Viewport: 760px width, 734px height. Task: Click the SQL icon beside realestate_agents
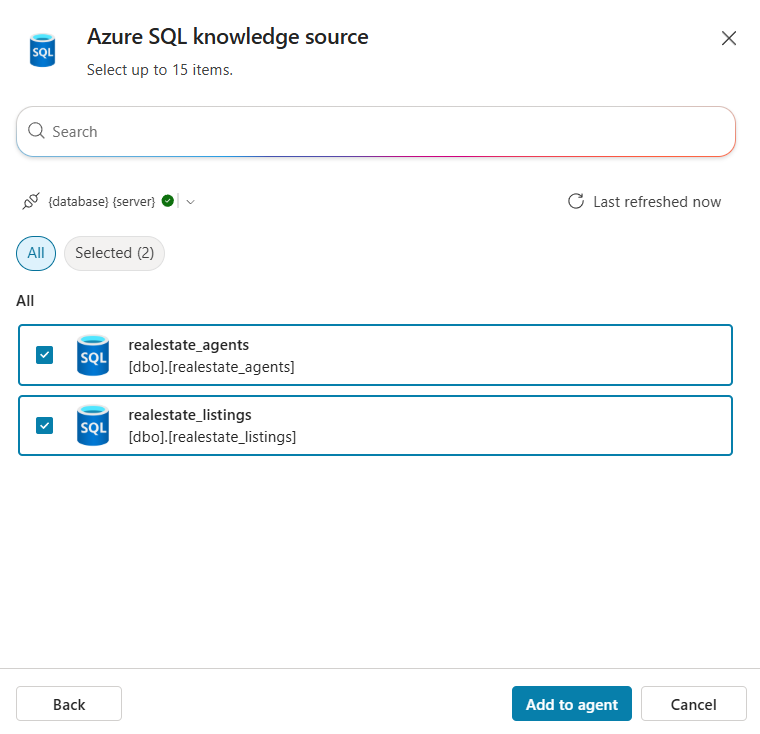[x=93, y=355]
